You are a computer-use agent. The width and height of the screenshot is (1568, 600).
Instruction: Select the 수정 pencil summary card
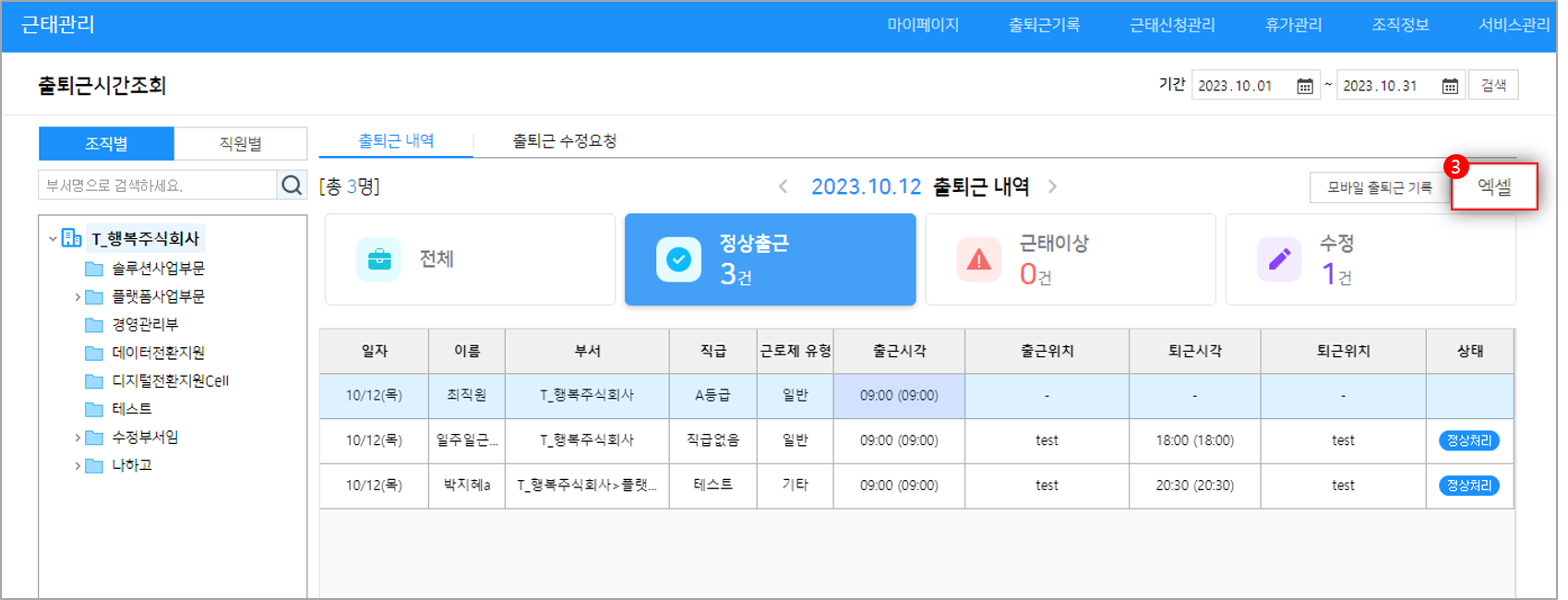point(1370,259)
